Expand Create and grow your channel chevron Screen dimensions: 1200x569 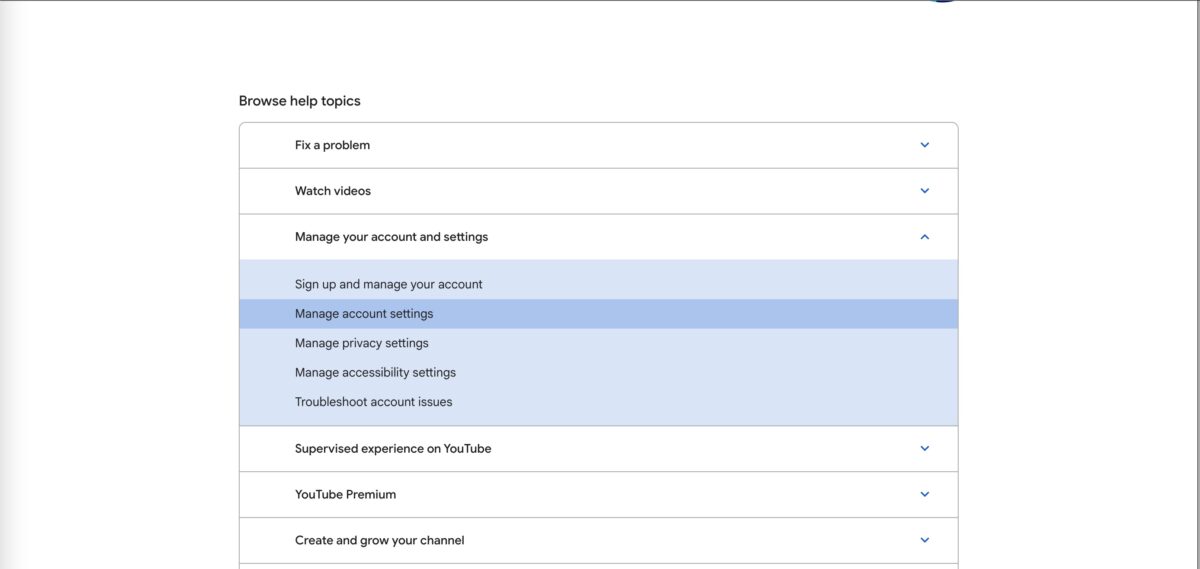924,540
